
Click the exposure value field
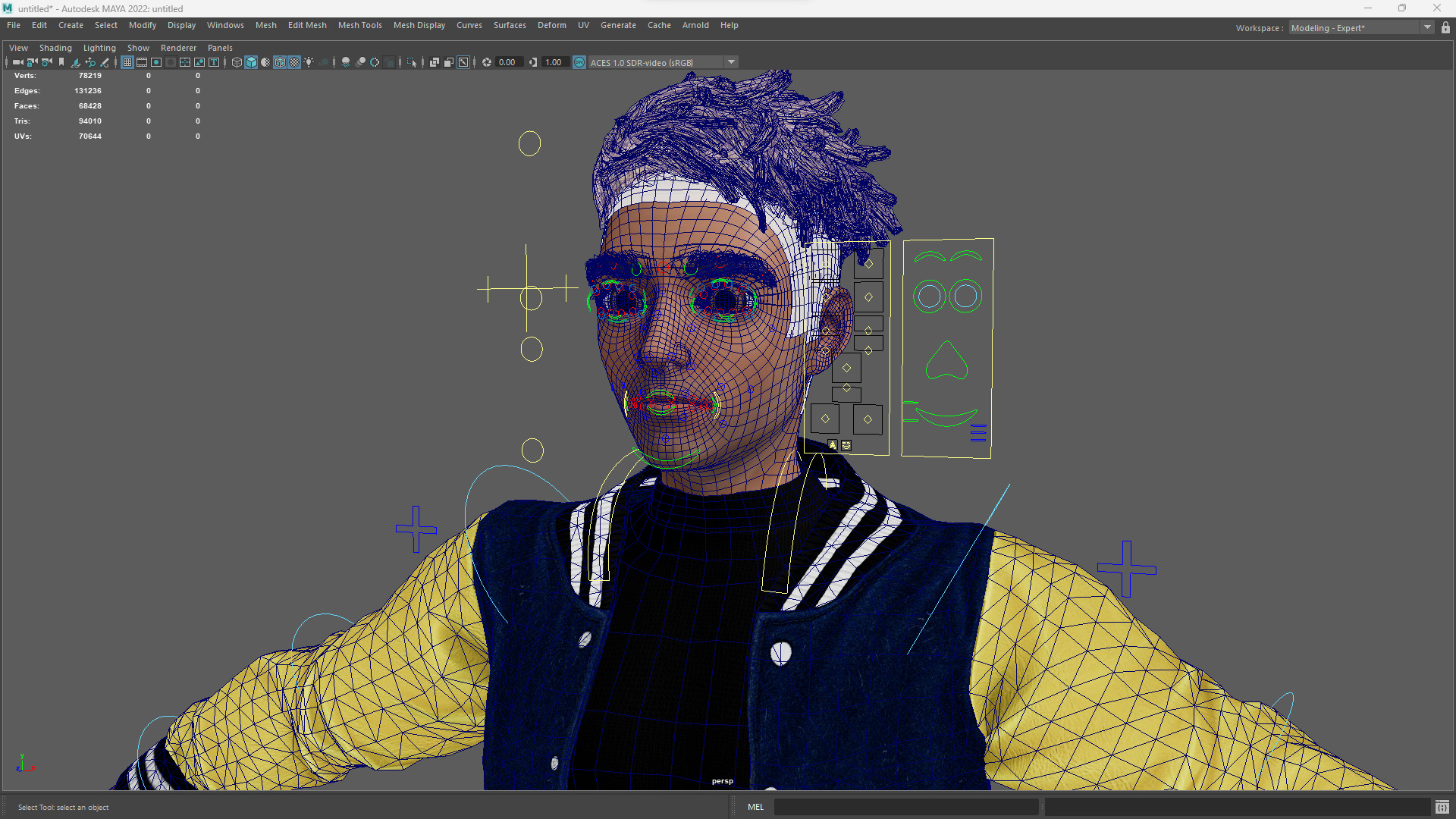[x=507, y=62]
